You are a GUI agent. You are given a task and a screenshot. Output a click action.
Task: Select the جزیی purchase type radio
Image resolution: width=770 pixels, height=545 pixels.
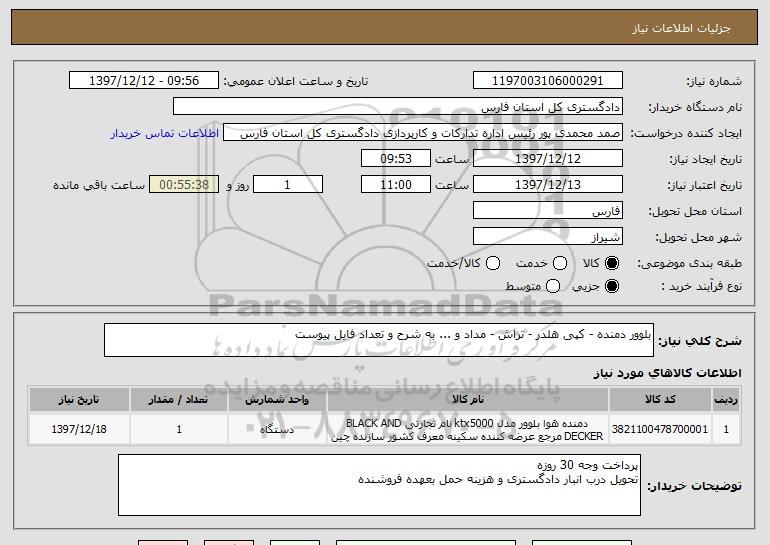612,286
